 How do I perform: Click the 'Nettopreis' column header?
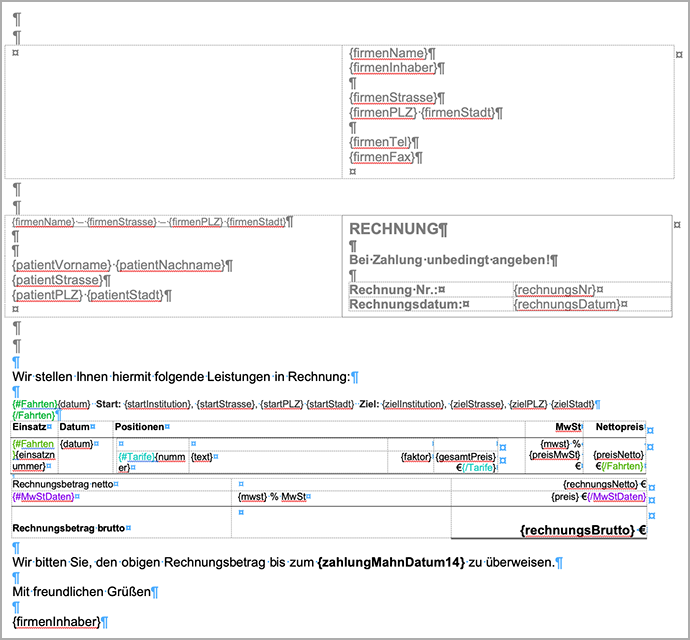pyautogui.click(x=620, y=427)
